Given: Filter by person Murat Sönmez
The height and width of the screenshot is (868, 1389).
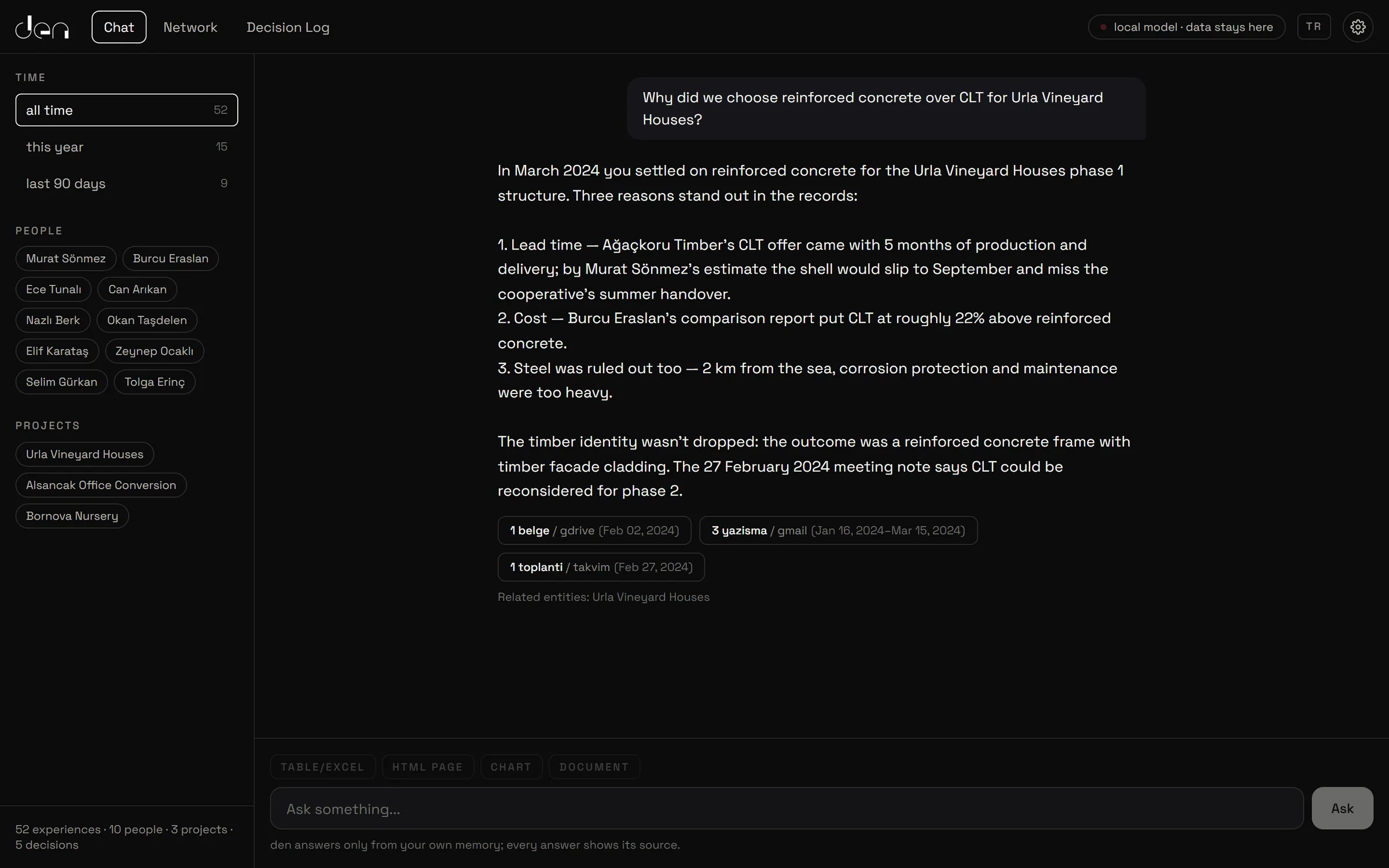Looking at the screenshot, I should 66,258.
